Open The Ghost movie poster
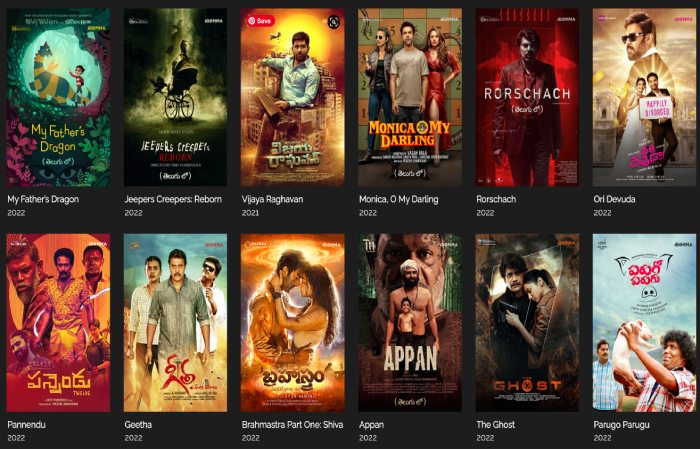 point(527,323)
